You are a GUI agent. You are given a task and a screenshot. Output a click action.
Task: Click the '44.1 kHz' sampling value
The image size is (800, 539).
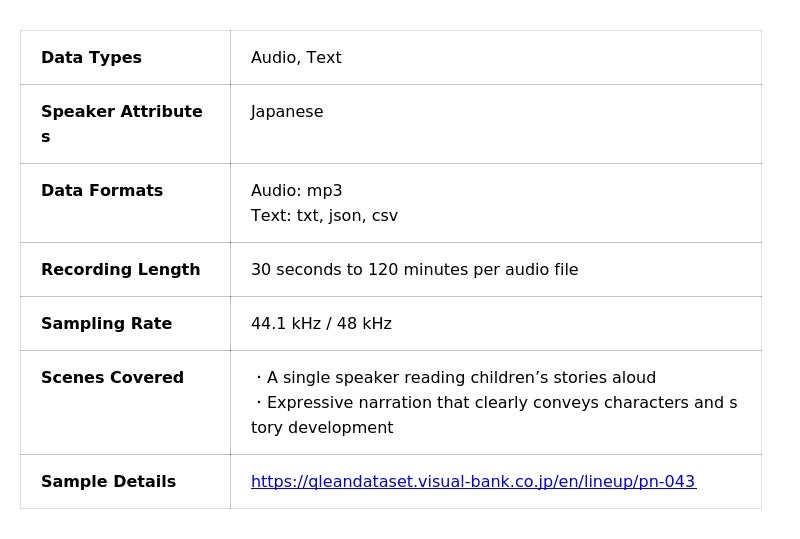[284, 324]
